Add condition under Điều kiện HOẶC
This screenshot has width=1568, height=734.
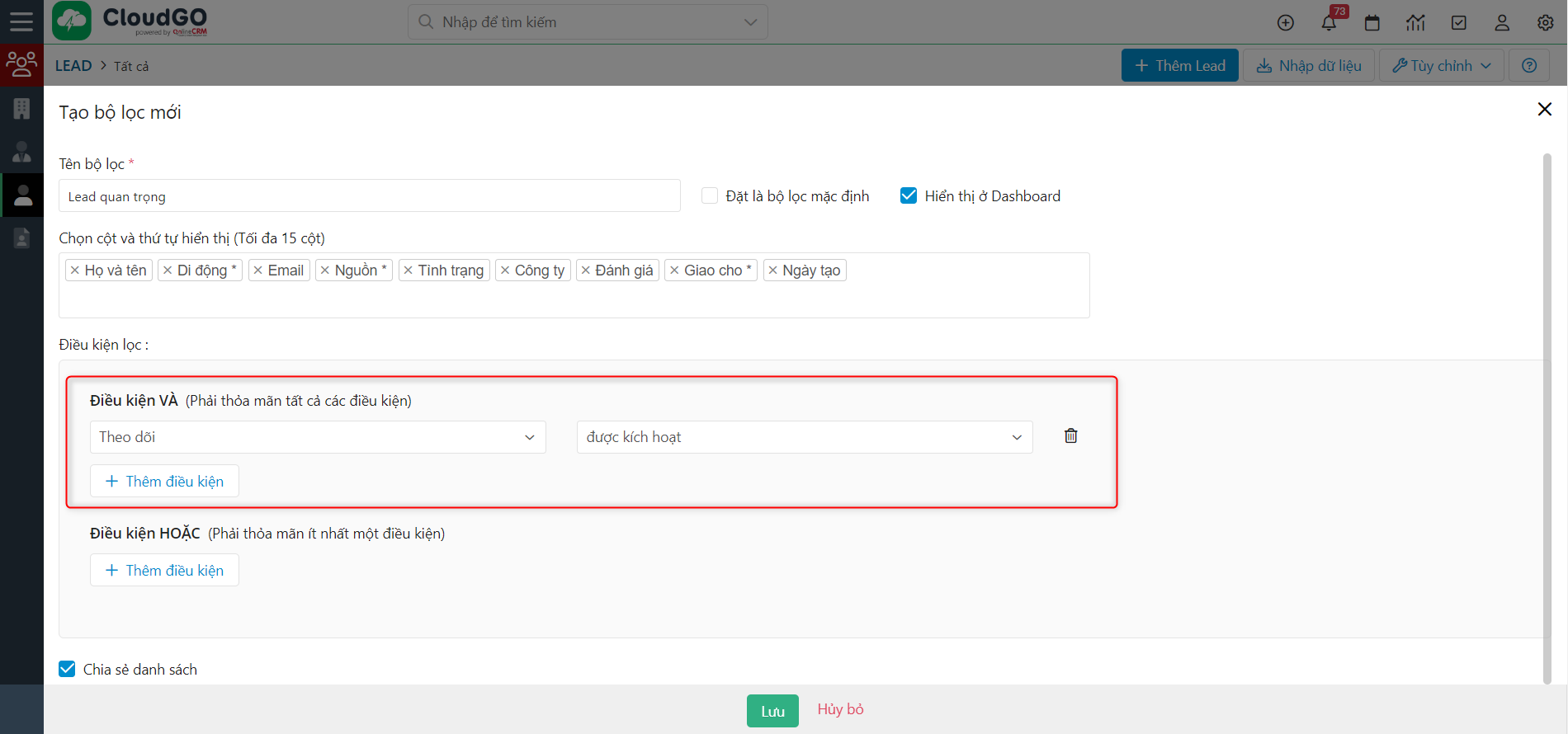tap(164, 570)
